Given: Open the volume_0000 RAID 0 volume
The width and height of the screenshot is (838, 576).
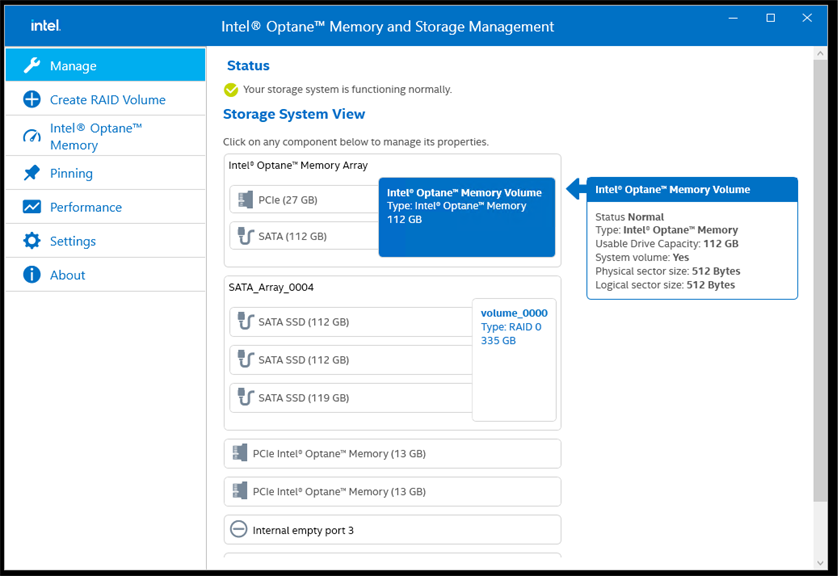Looking at the screenshot, I should point(514,327).
